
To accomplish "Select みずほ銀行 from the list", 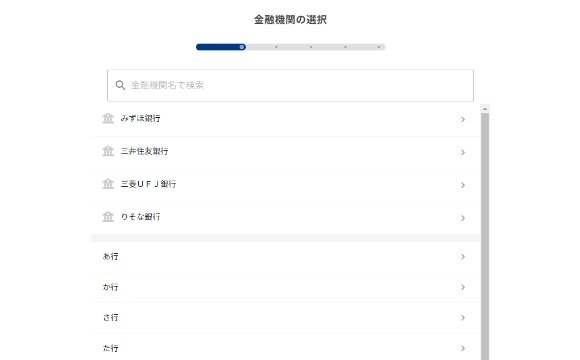I will (141, 118).
